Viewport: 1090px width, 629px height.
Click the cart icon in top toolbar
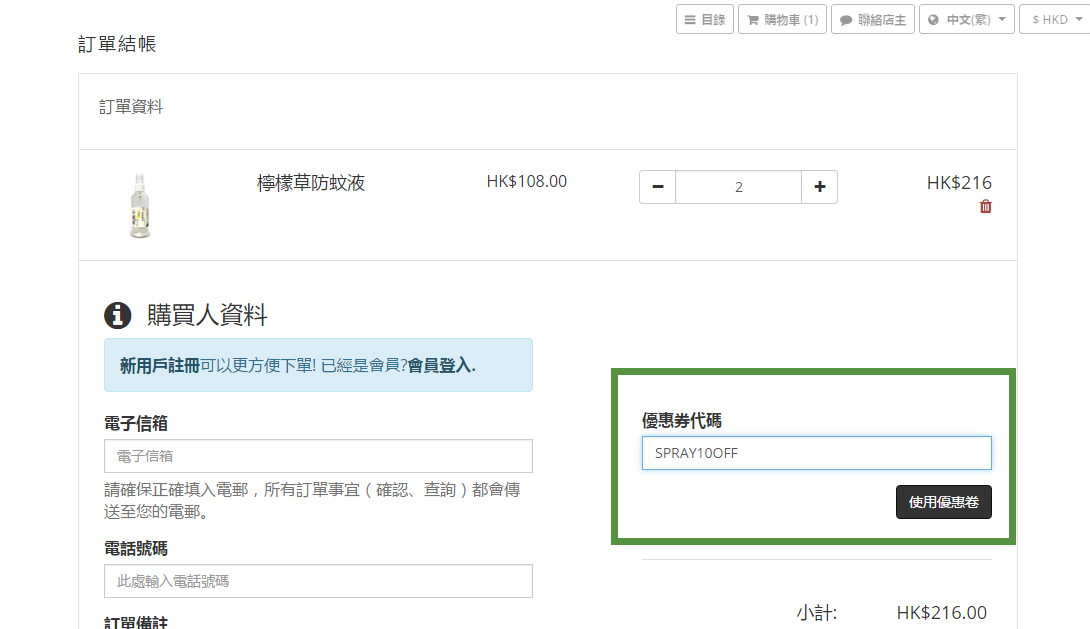(753, 20)
